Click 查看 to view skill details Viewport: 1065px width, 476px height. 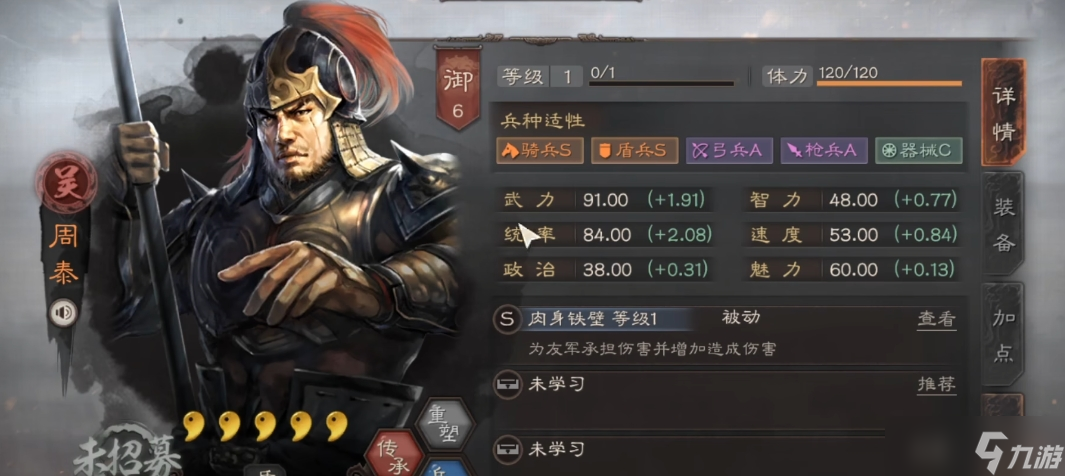pos(937,319)
